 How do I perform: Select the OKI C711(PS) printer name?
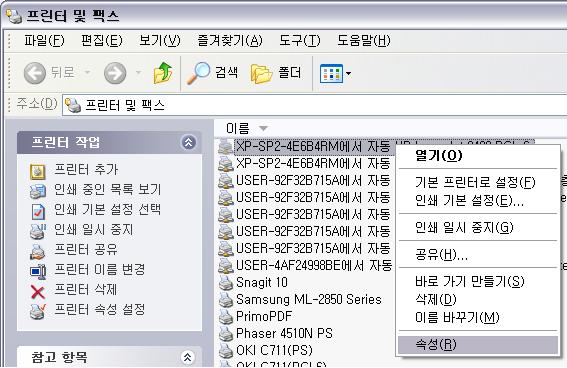point(274,351)
